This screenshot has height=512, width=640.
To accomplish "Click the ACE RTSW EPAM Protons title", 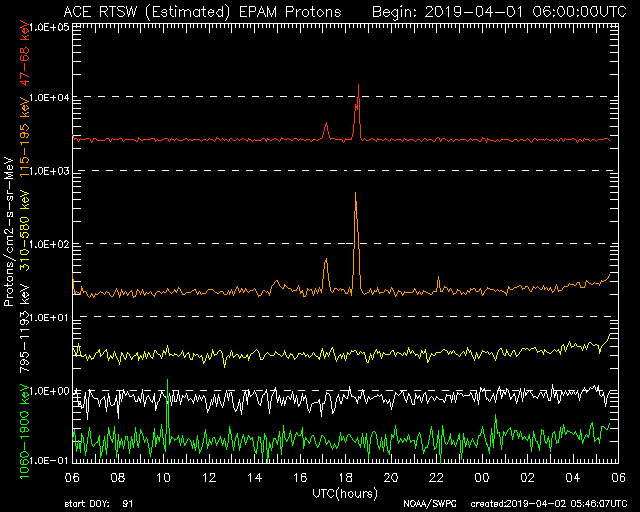I will coord(201,11).
